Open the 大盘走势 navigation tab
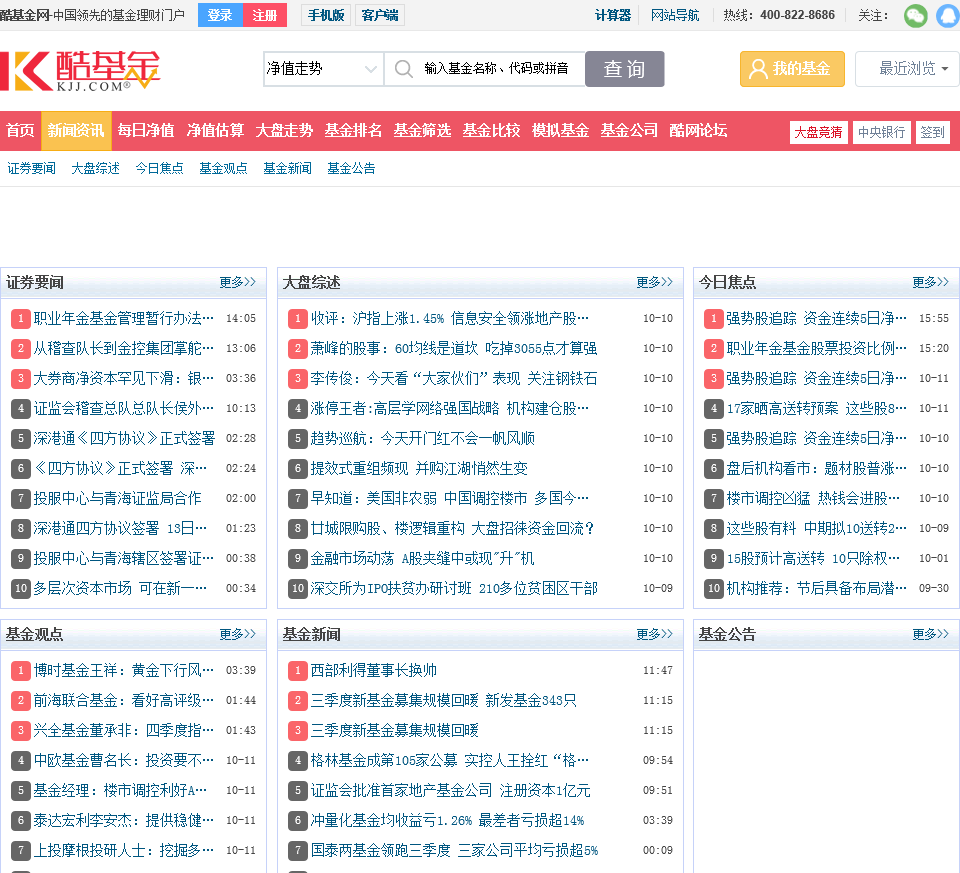The image size is (960, 873). 284,130
